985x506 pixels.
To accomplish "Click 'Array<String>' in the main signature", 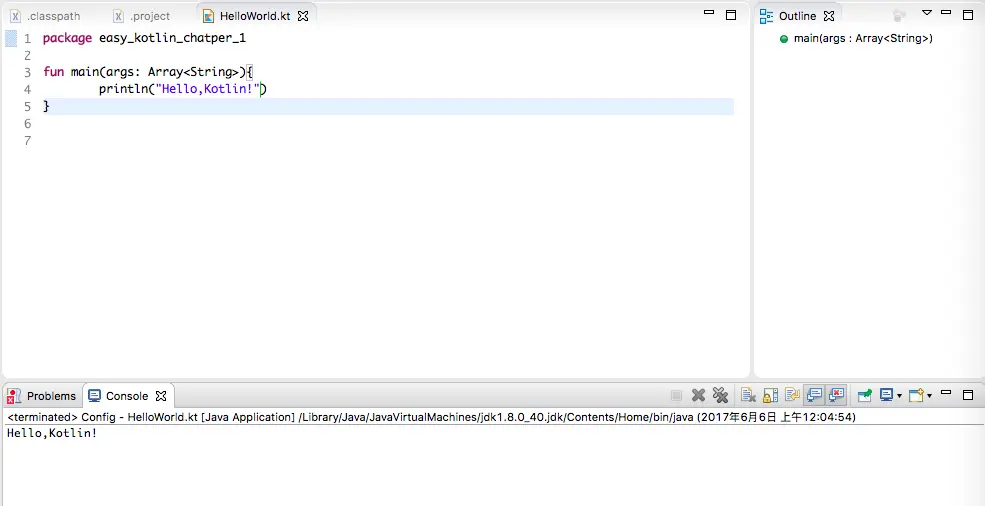I will [x=193, y=72].
